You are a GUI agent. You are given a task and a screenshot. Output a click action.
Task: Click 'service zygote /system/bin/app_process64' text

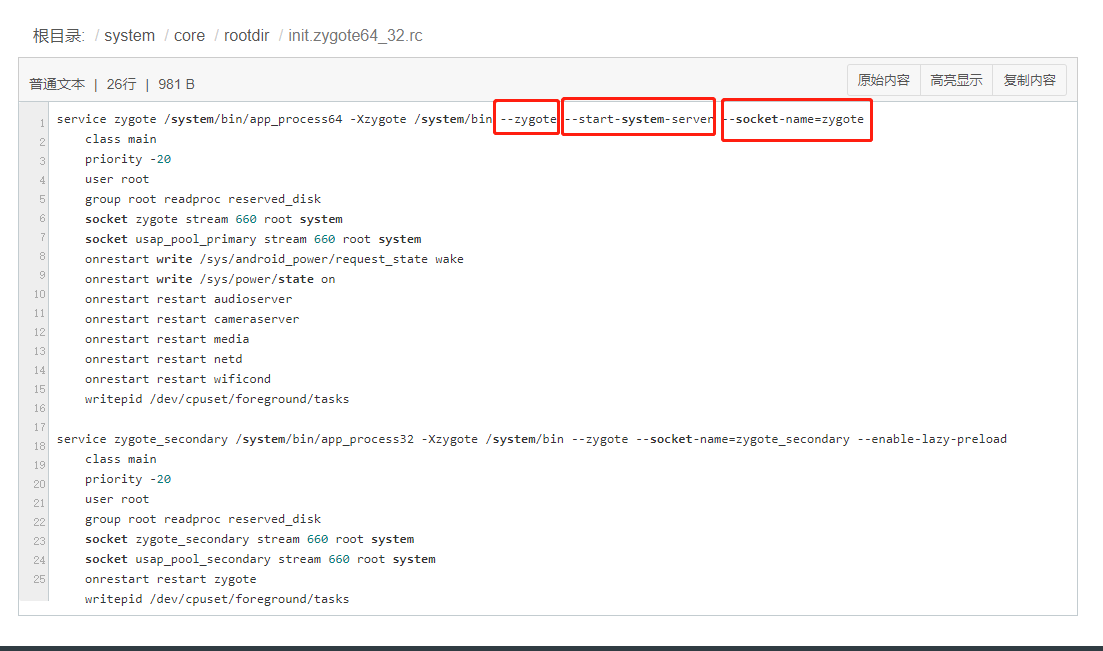(200, 119)
